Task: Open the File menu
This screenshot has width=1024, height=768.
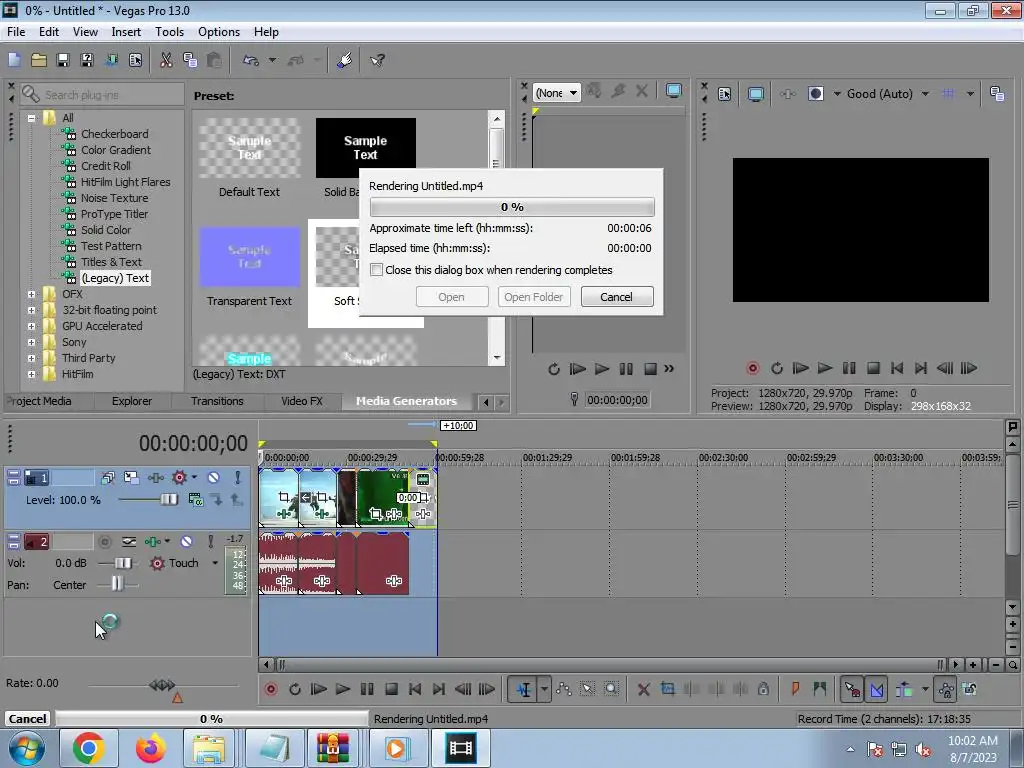Action: coord(16,31)
